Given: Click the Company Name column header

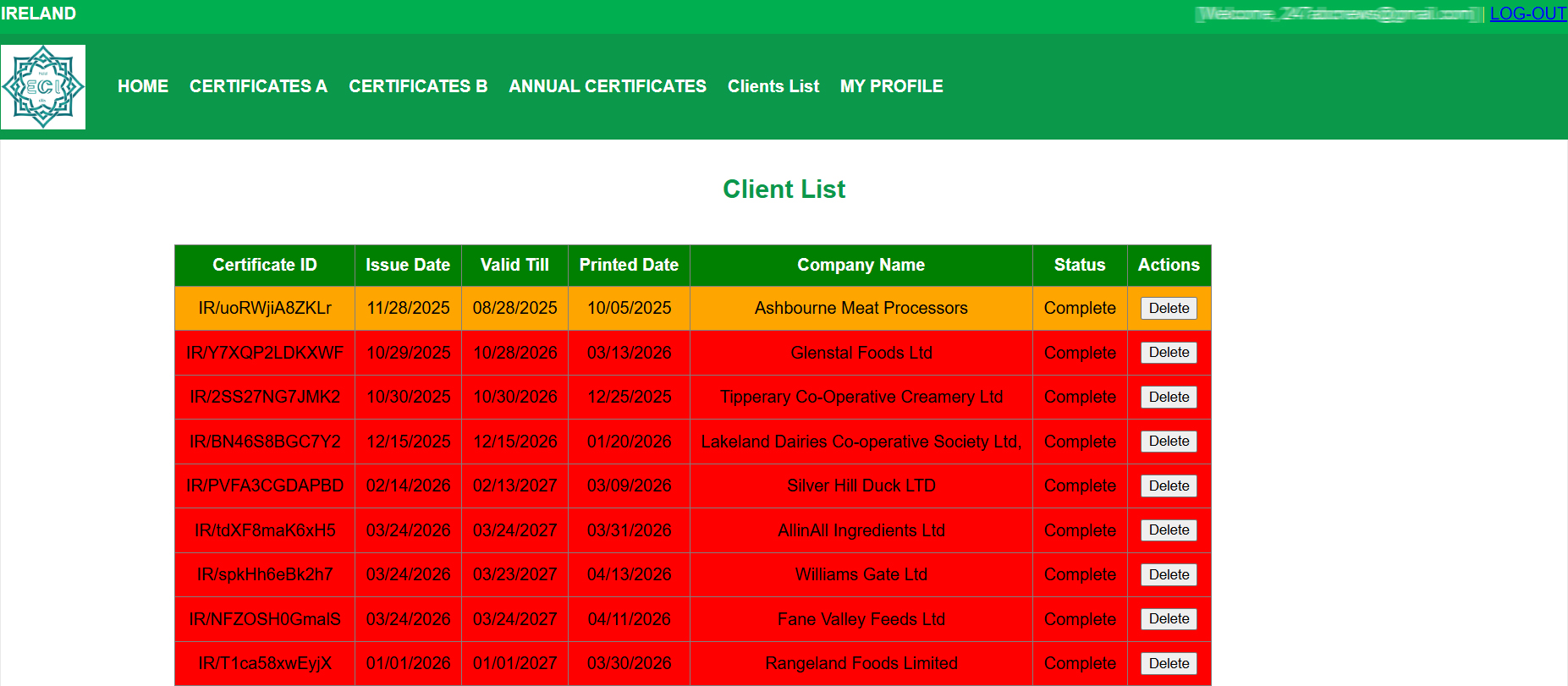Looking at the screenshot, I should click(861, 265).
